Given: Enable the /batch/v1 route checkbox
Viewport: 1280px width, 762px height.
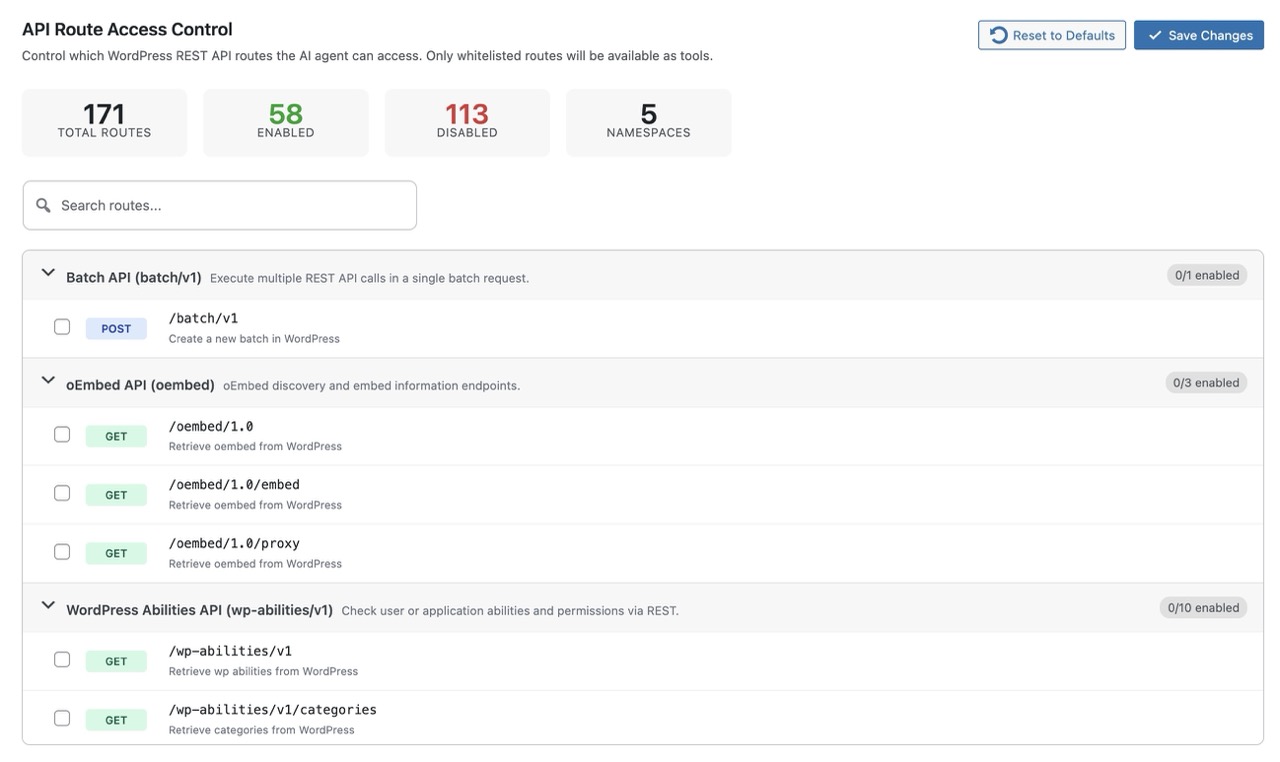Looking at the screenshot, I should 62,327.
